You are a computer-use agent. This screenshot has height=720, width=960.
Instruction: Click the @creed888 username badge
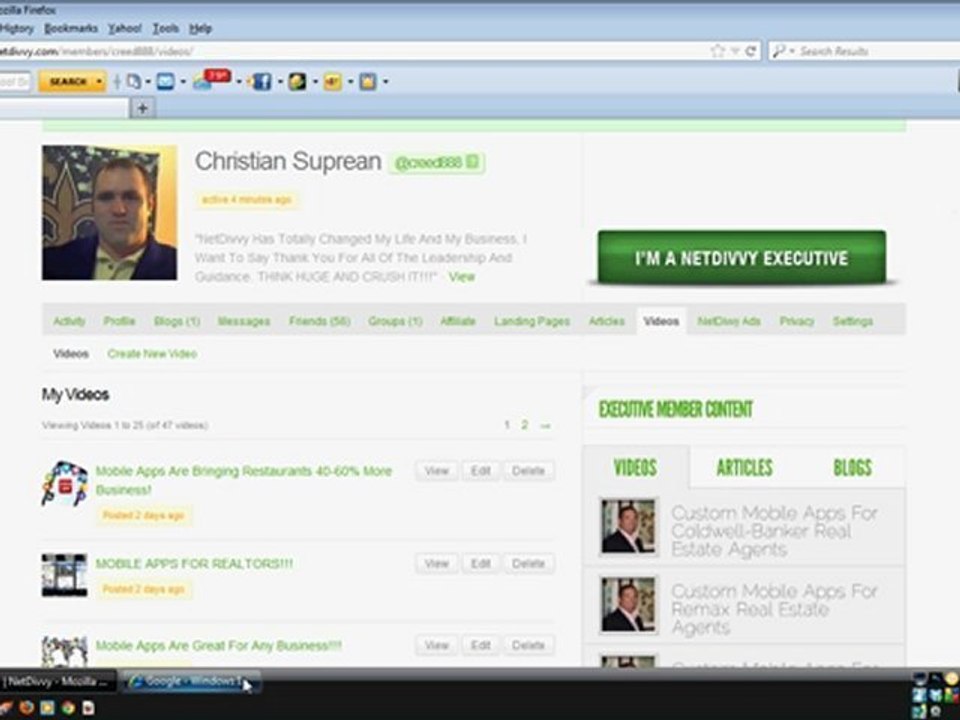(436, 162)
